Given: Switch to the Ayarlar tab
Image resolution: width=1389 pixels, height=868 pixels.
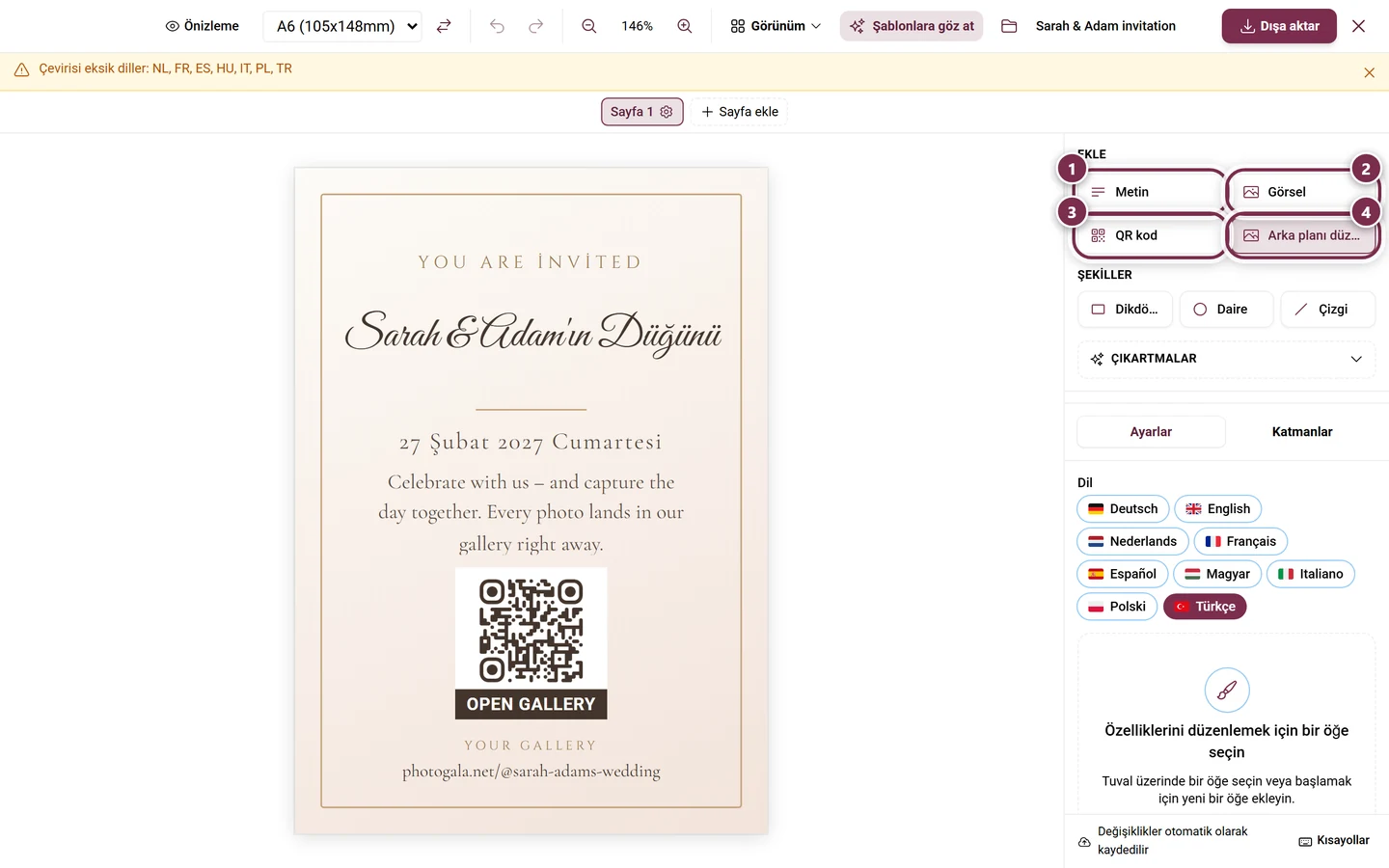Looking at the screenshot, I should coord(1151,432).
